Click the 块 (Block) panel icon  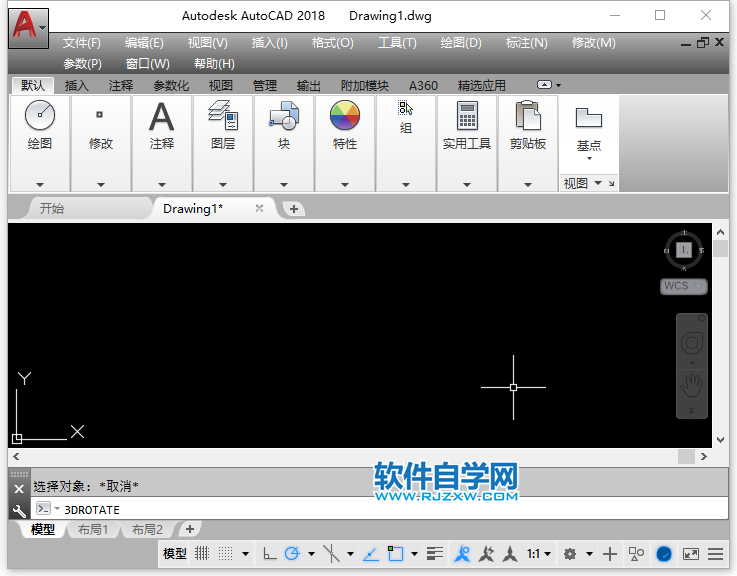(283, 115)
